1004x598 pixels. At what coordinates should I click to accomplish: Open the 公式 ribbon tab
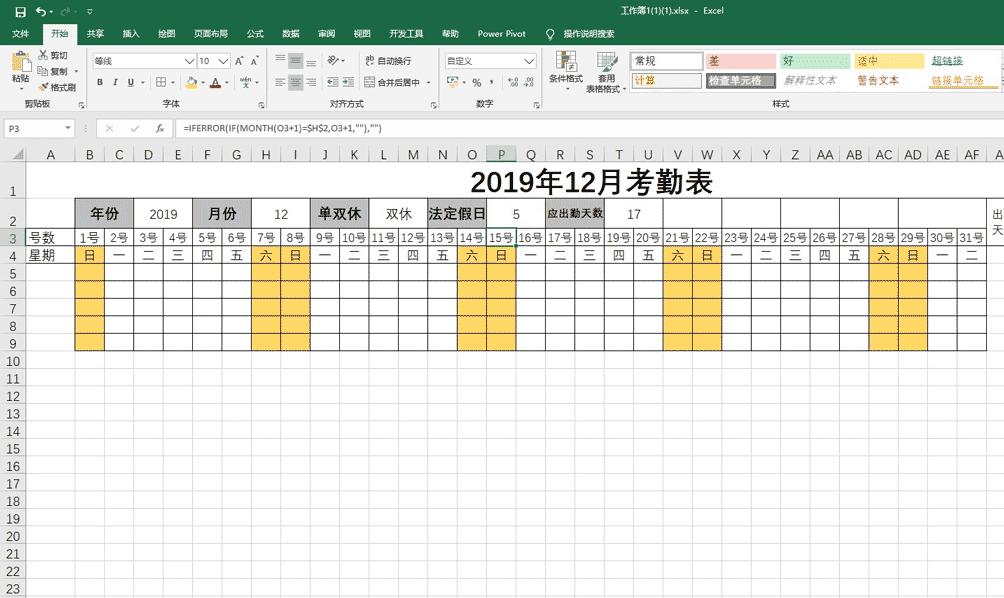pyautogui.click(x=254, y=33)
